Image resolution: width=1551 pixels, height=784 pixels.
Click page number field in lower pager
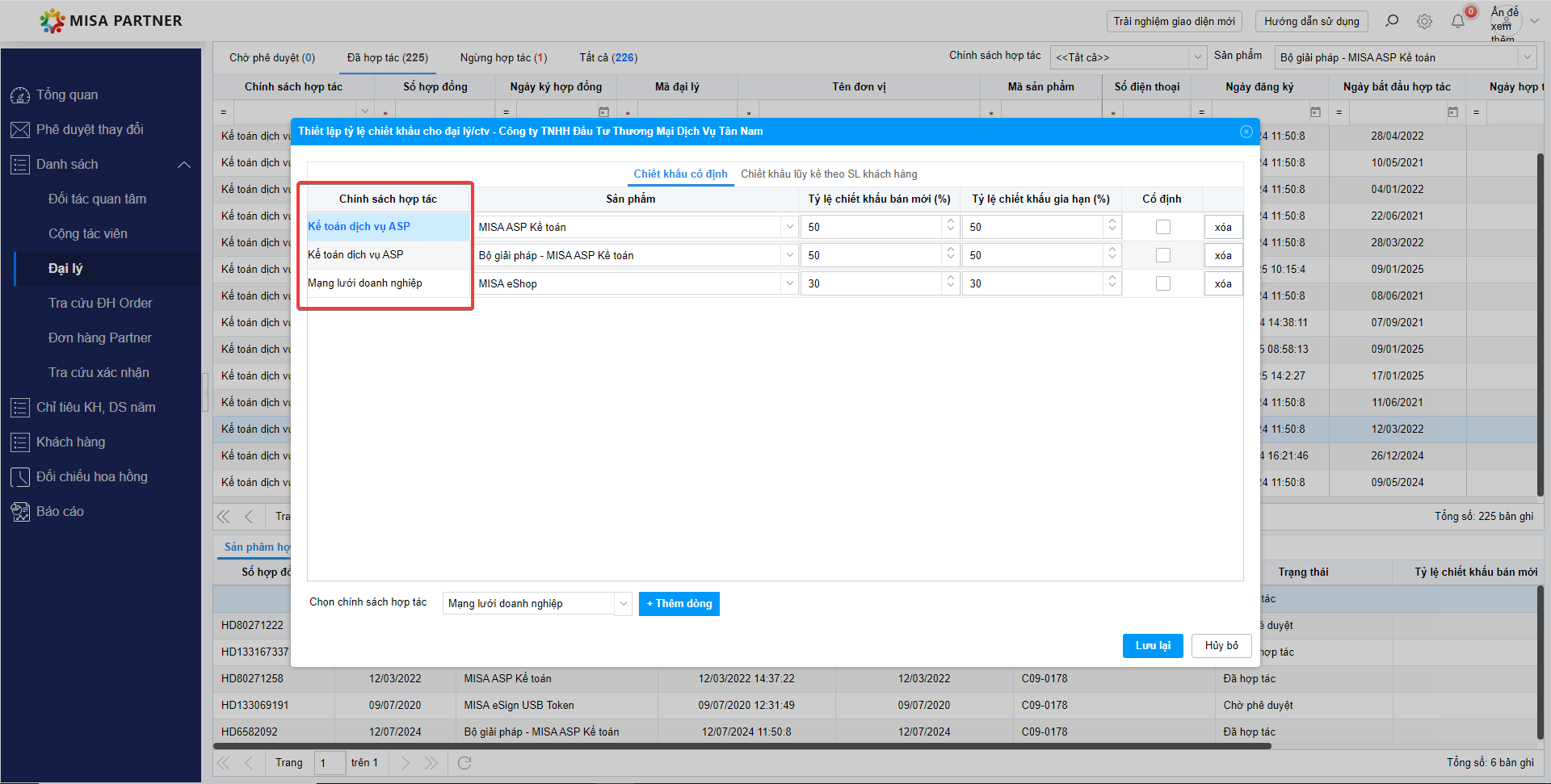[330, 763]
